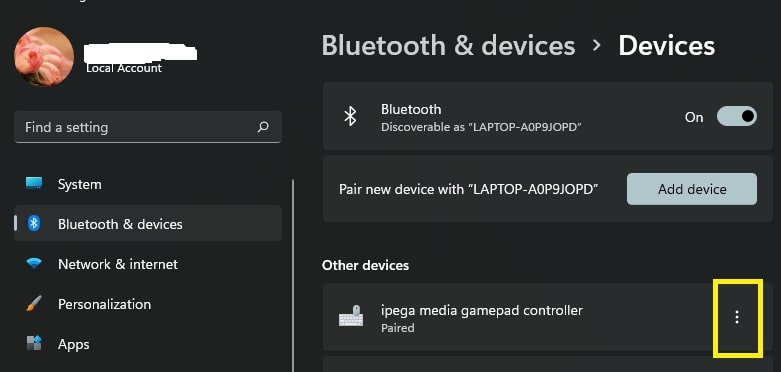The image size is (781, 372).
Task: Click the sidebar vertical scrollbar
Action: (293, 275)
